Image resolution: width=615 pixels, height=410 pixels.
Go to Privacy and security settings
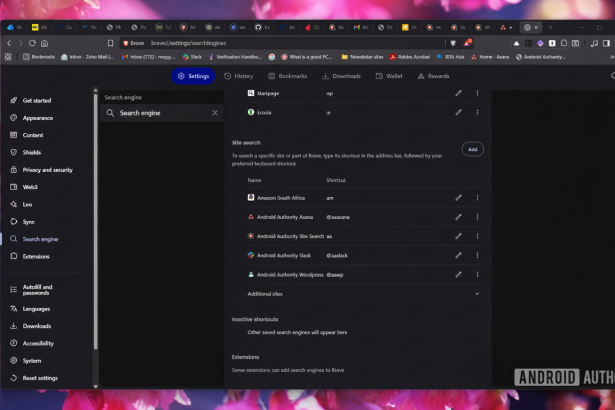[47, 170]
